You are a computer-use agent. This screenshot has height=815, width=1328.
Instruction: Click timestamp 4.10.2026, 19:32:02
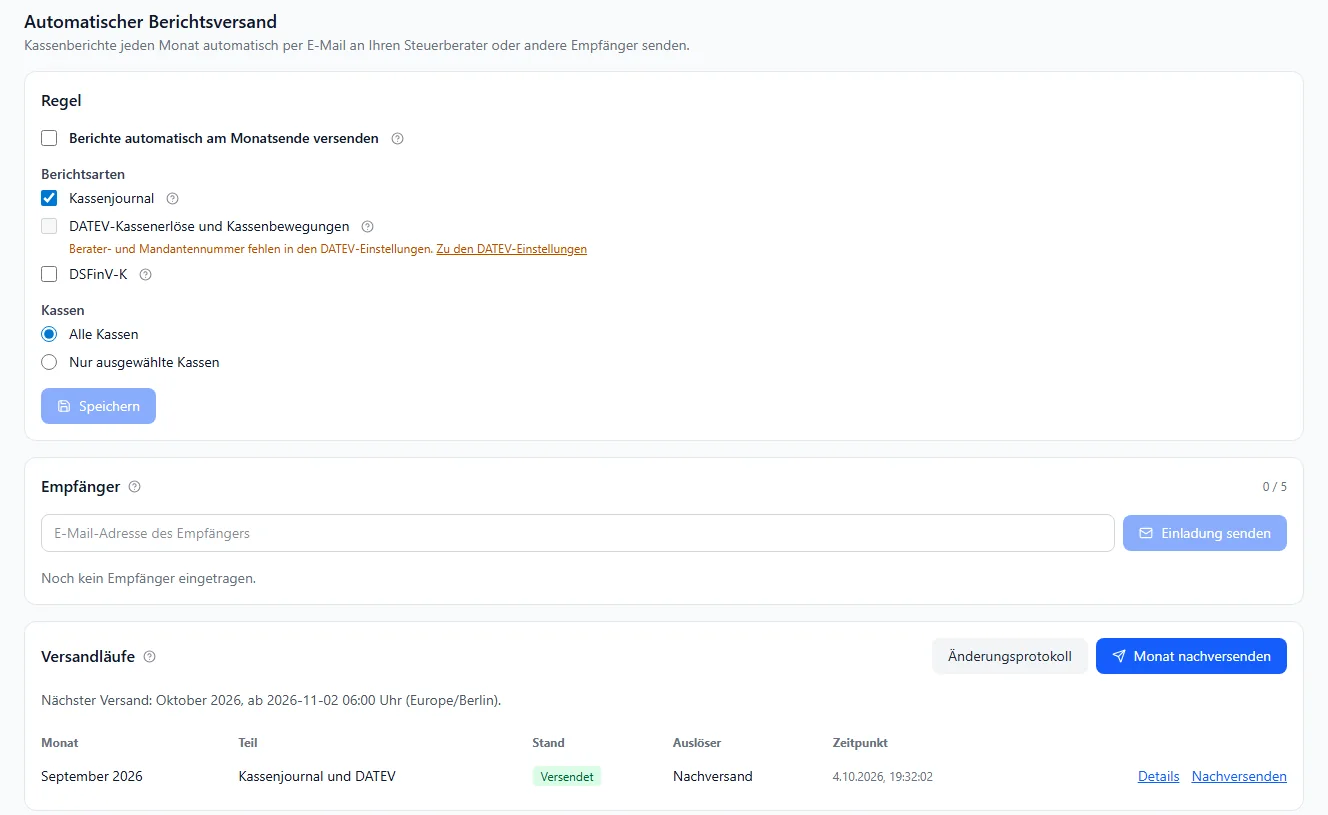[883, 777]
